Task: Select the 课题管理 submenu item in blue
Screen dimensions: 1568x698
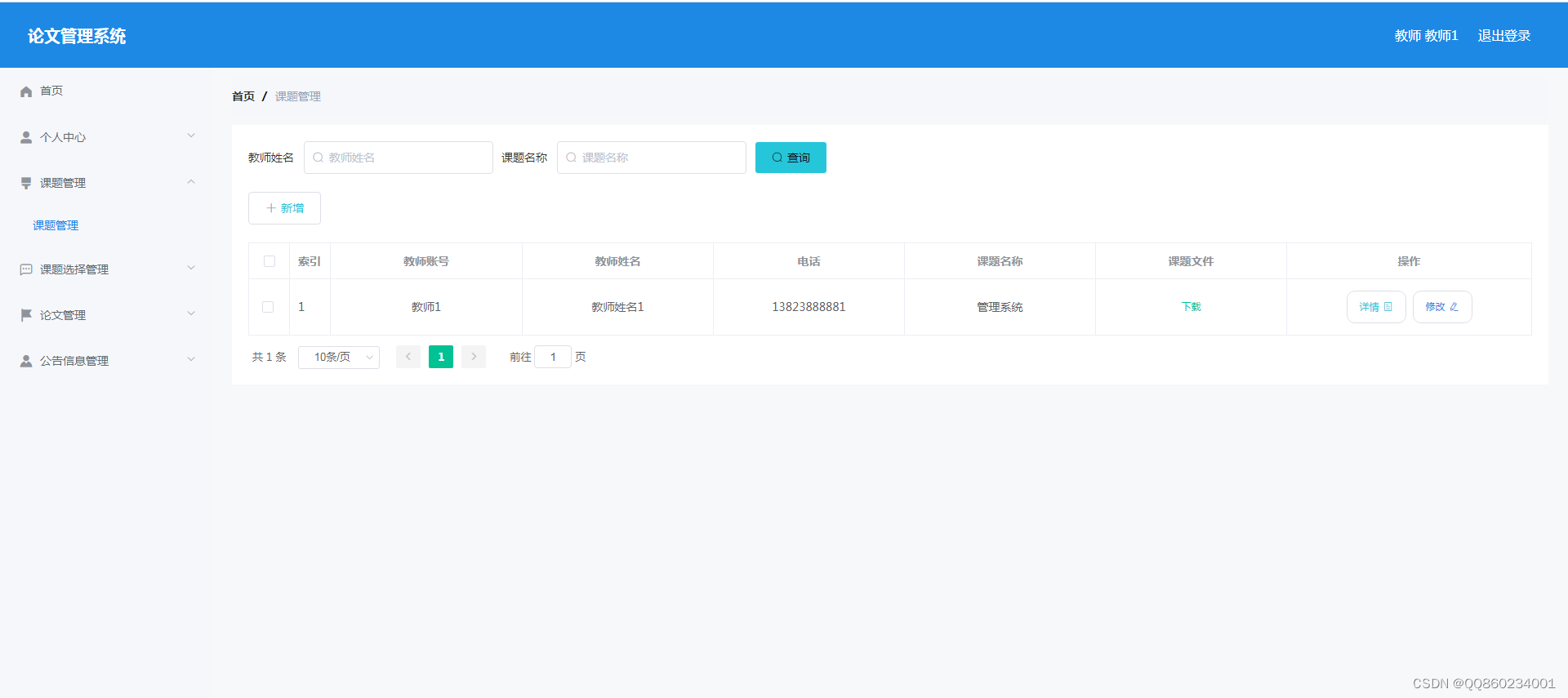Action: (56, 225)
